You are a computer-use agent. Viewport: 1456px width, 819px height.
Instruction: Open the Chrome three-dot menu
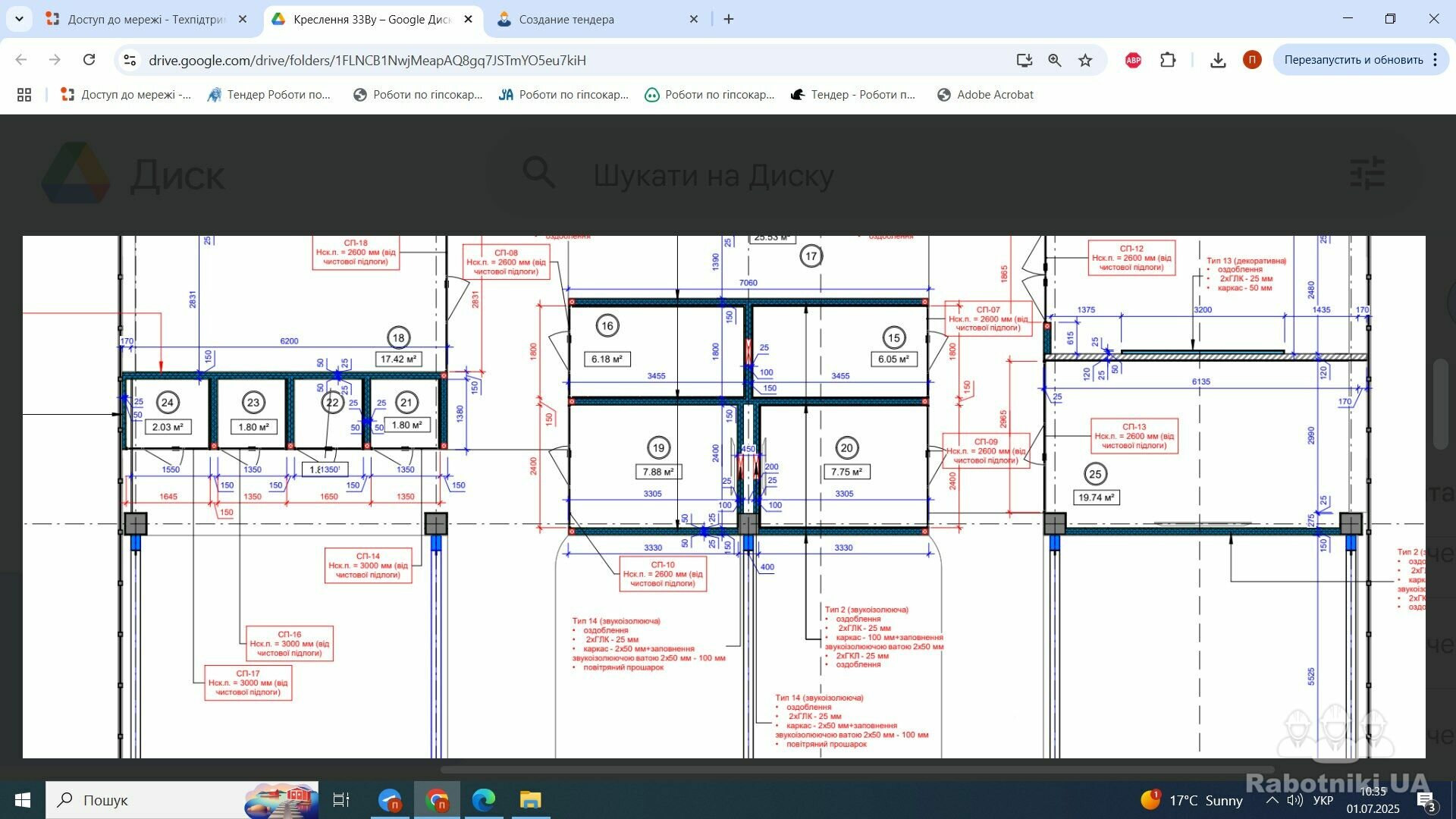(1436, 60)
